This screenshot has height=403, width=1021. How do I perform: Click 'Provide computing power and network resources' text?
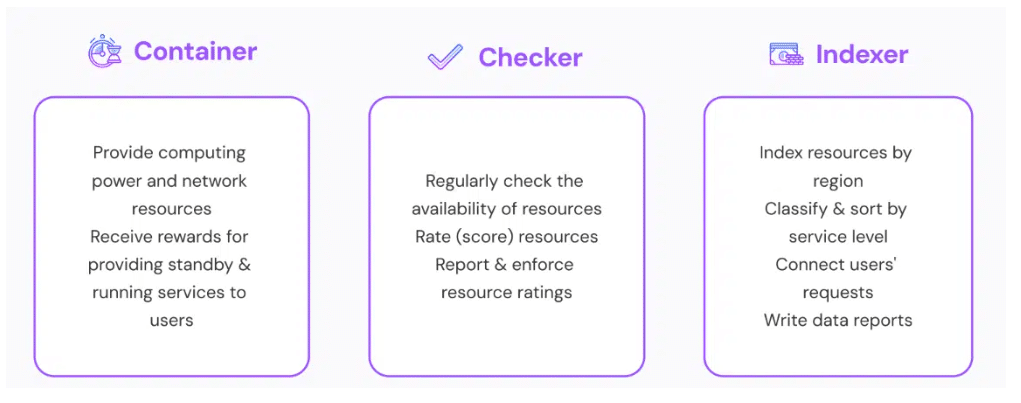pyautogui.click(x=170, y=180)
